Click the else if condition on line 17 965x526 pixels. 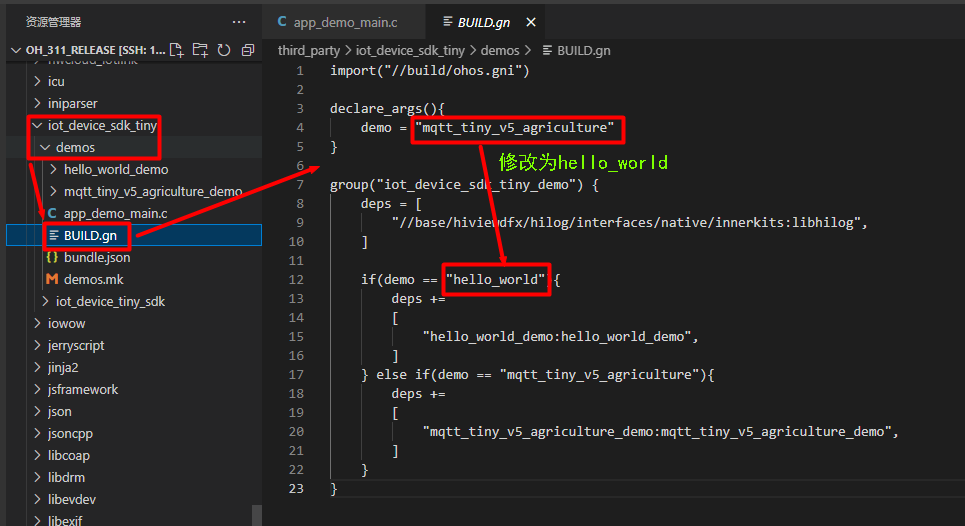(545, 375)
